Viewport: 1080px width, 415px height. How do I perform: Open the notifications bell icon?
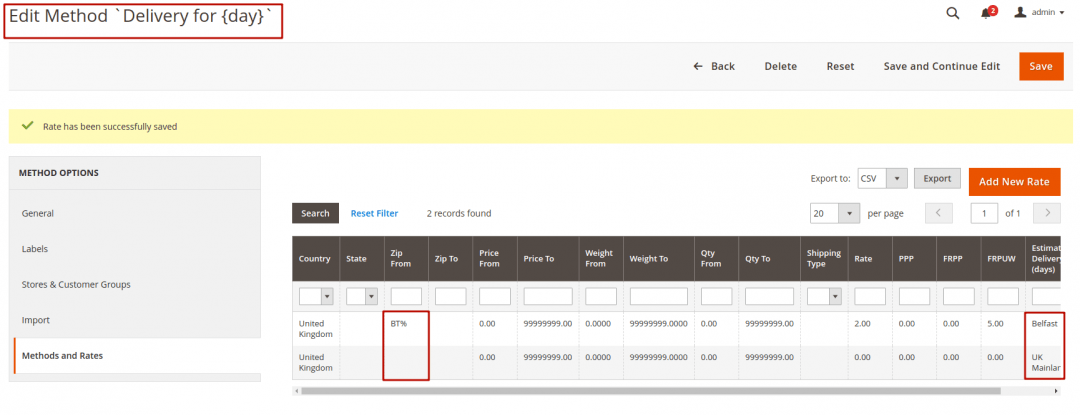pos(988,13)
